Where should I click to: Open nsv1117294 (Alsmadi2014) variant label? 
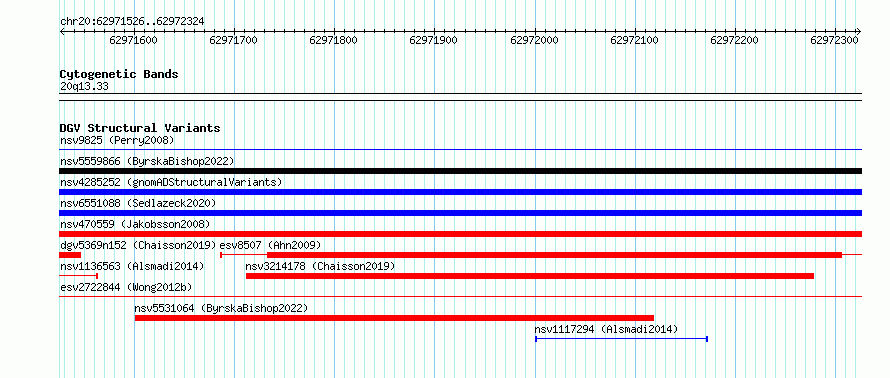pyautogui.click(x=606, y=329)
